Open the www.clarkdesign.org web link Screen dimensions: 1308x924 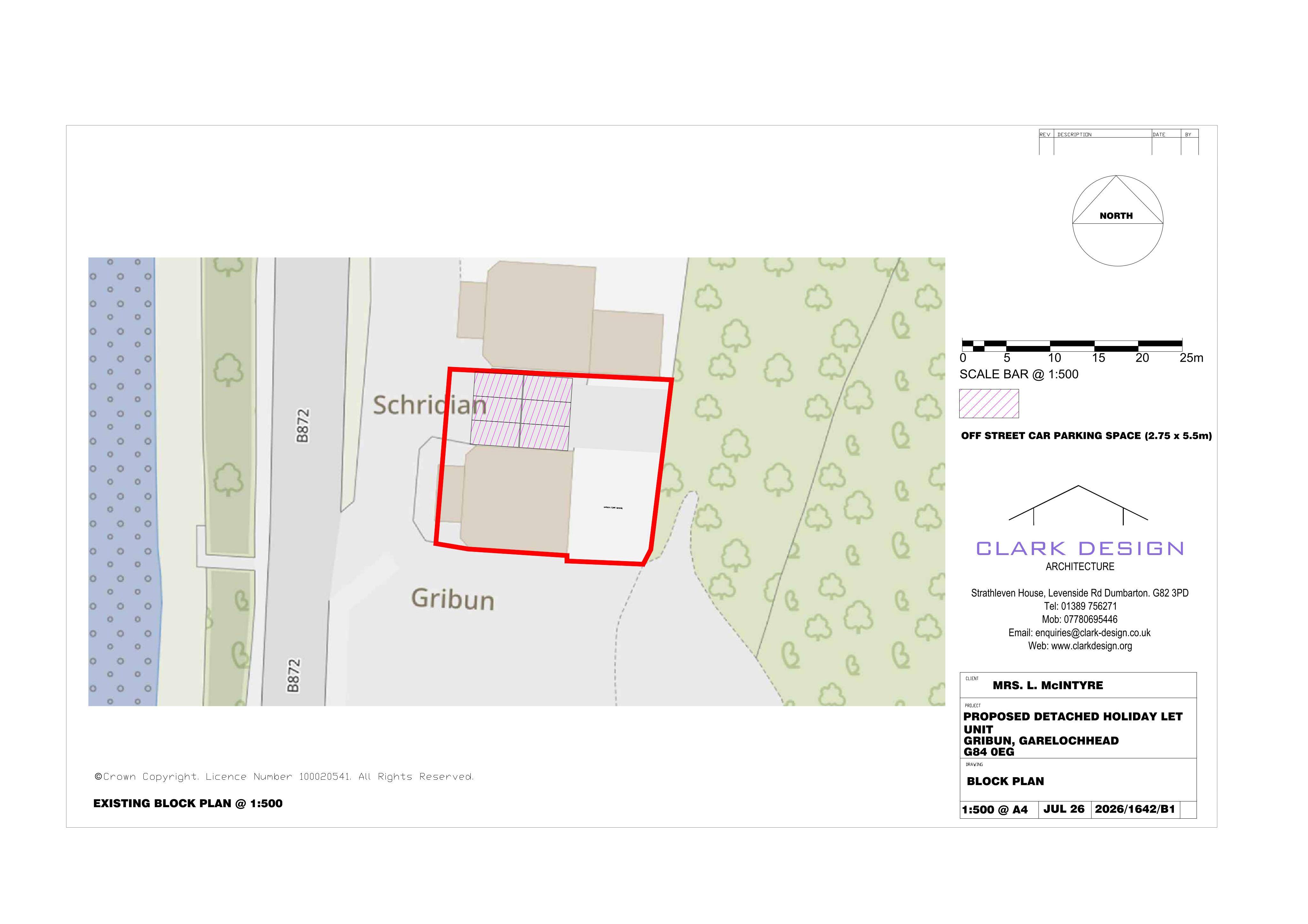point(1080,647)
